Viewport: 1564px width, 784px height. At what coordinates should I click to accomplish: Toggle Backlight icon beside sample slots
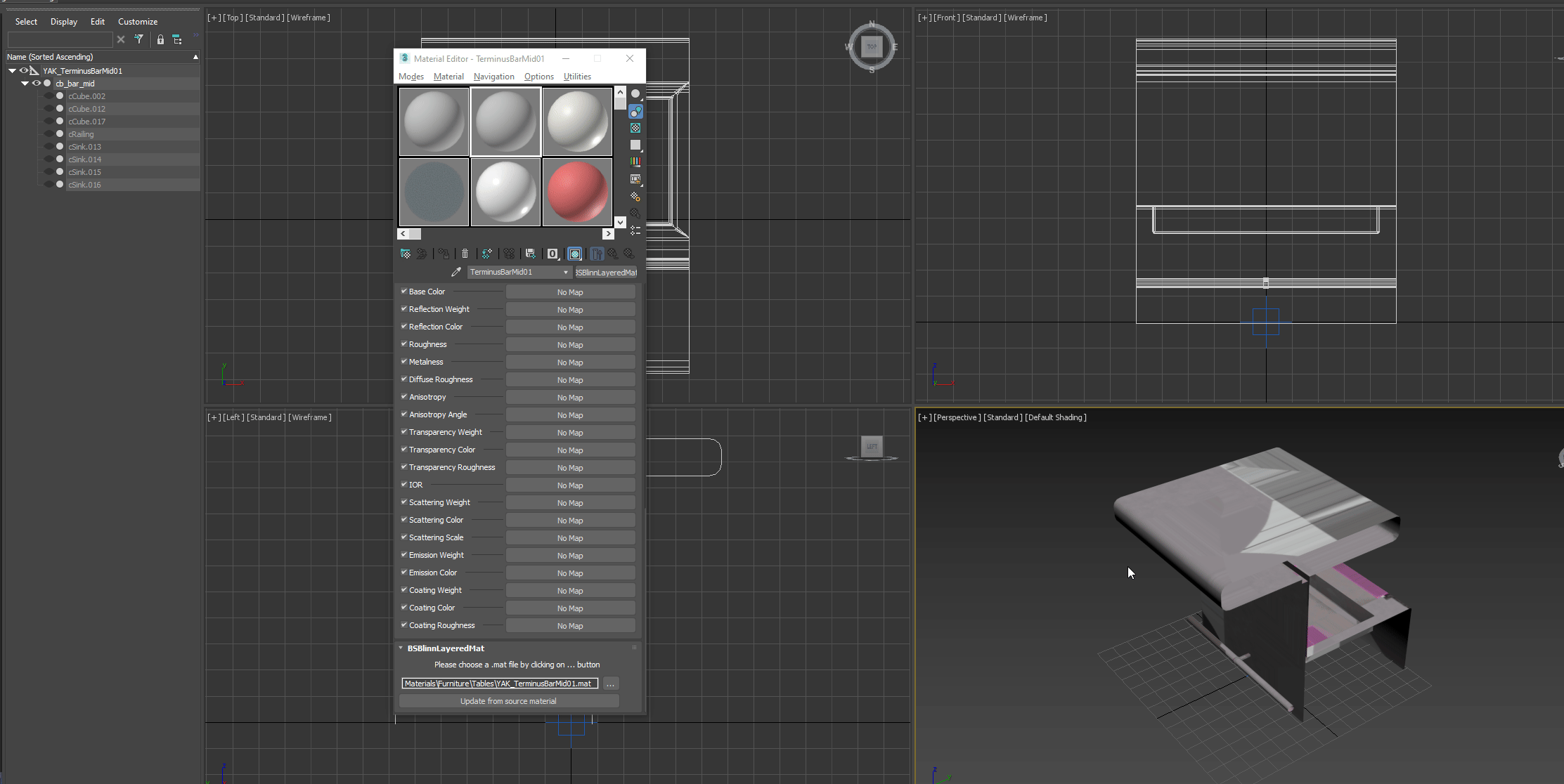(x=635, y=112)
